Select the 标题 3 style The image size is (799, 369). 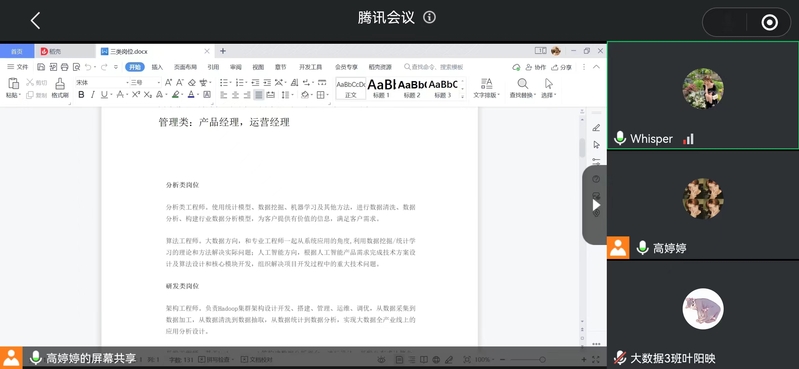point(442,88)
